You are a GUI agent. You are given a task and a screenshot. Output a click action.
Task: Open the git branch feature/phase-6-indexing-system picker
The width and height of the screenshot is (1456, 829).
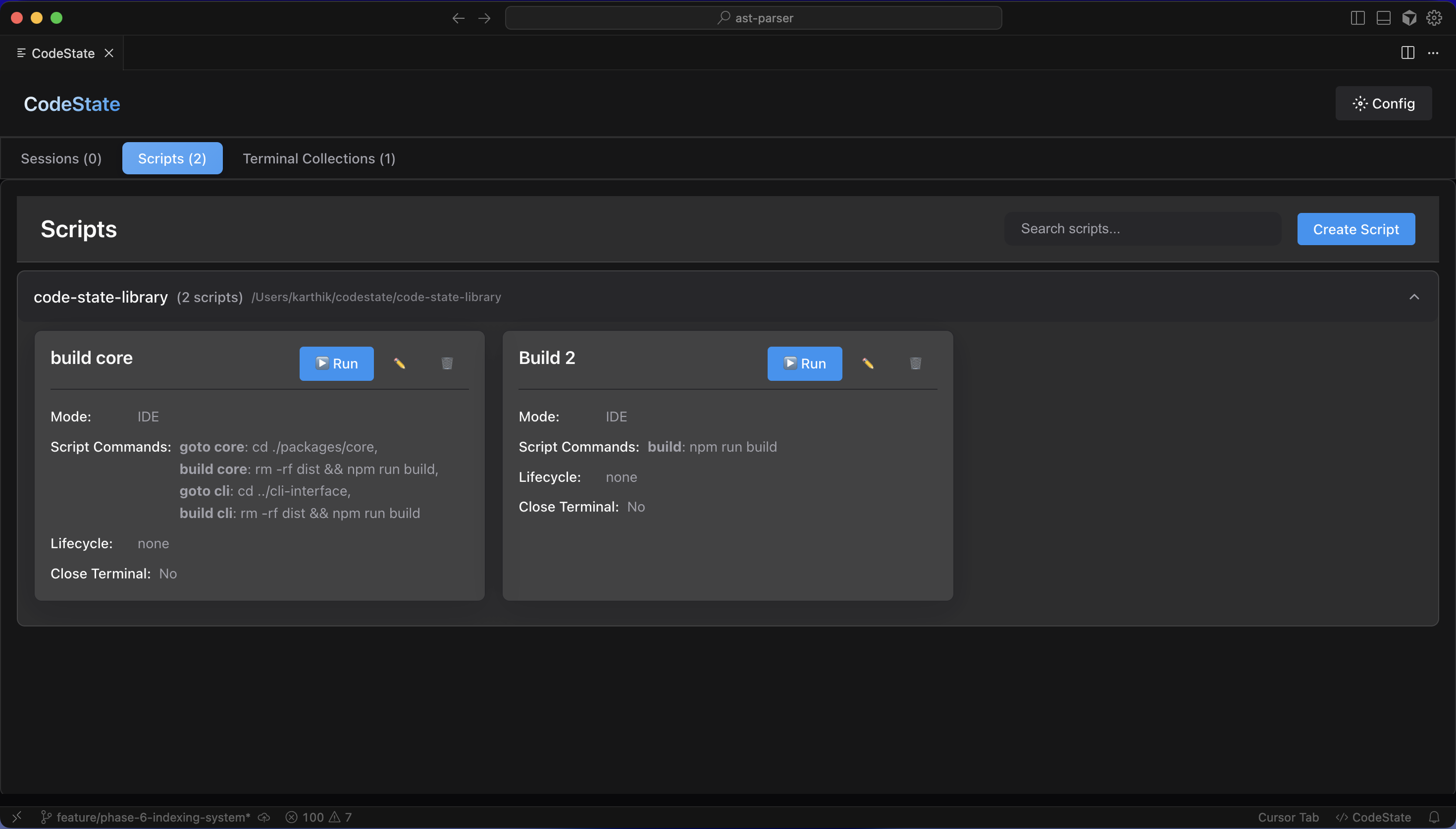click(x=146, y=817)
